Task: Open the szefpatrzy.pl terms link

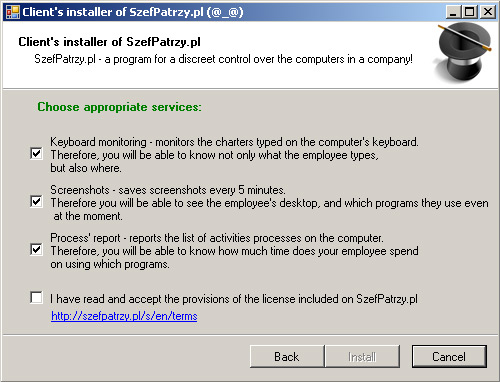Action: (x=124, y=316)
